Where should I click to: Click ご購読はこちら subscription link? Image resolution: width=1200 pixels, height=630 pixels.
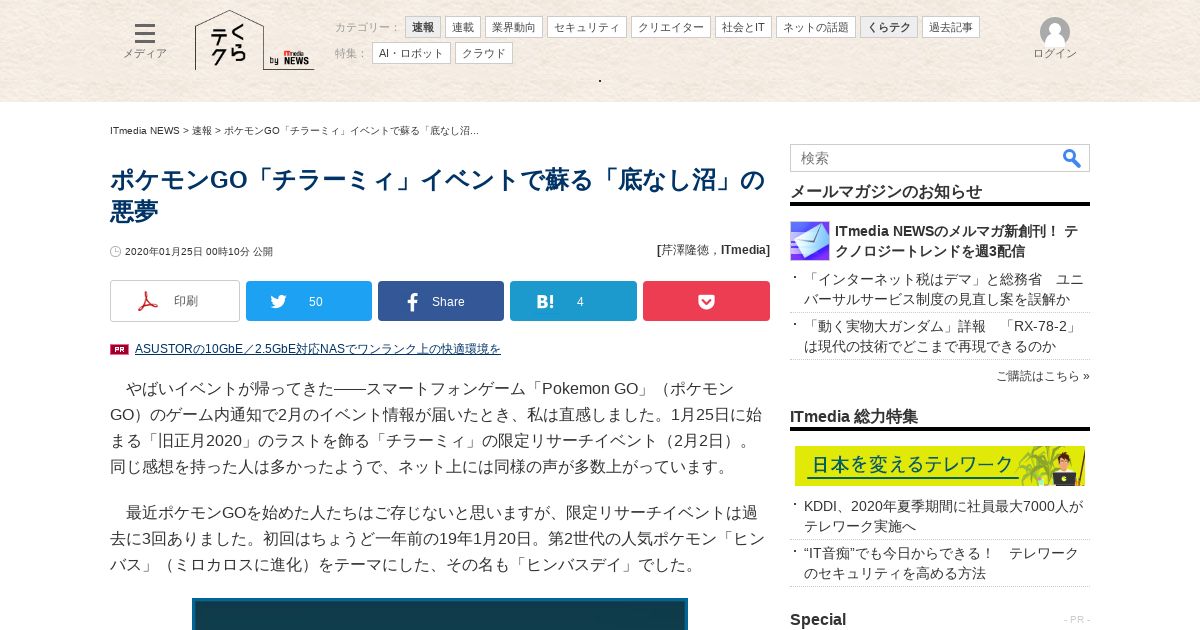pyautogui.click(x=1042, y=376)
